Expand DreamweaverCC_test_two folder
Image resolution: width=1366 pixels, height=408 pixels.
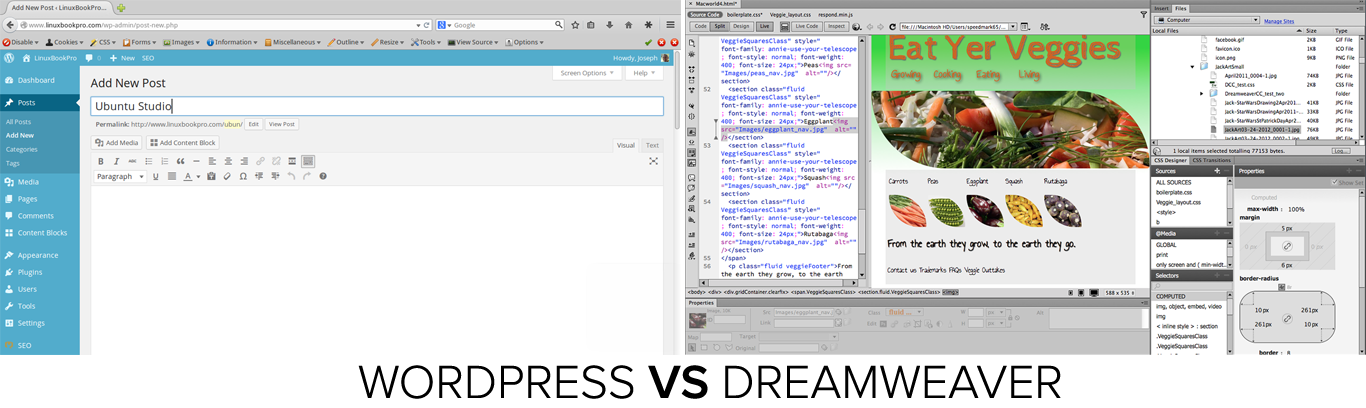point(1203,93)
